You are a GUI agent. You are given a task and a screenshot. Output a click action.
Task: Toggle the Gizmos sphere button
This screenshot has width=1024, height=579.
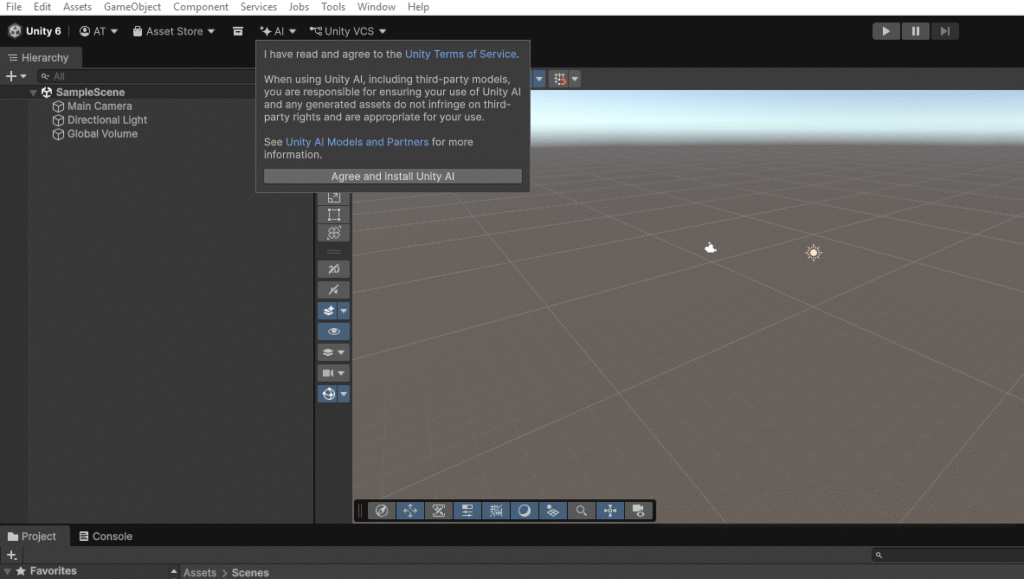point(328,394)
